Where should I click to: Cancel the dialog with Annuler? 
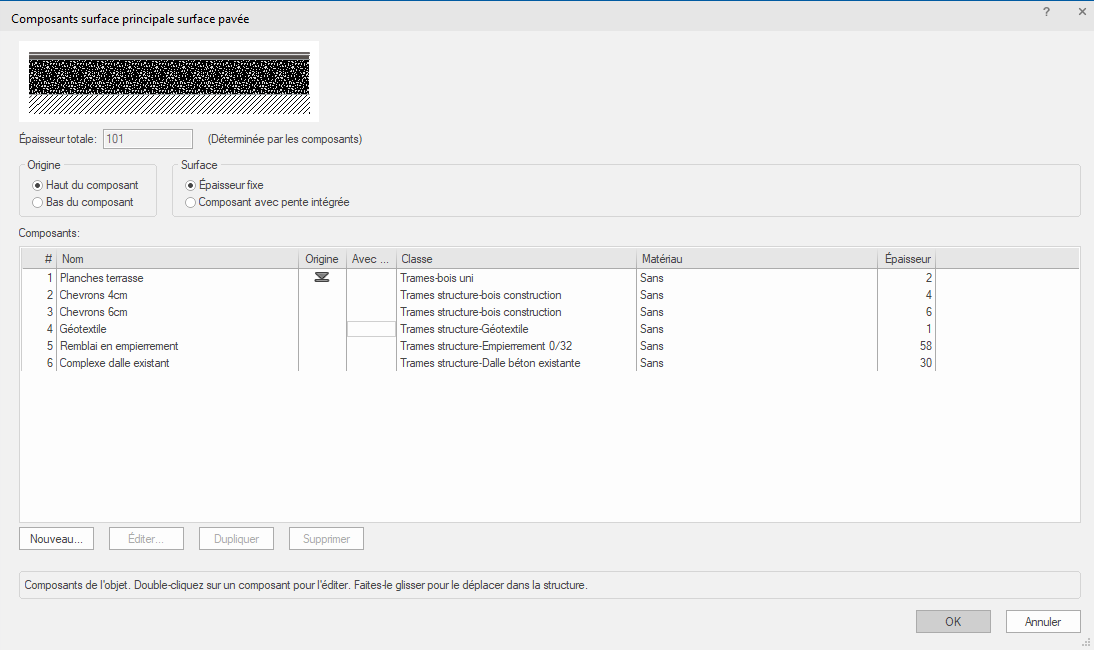coord(1043,621)
